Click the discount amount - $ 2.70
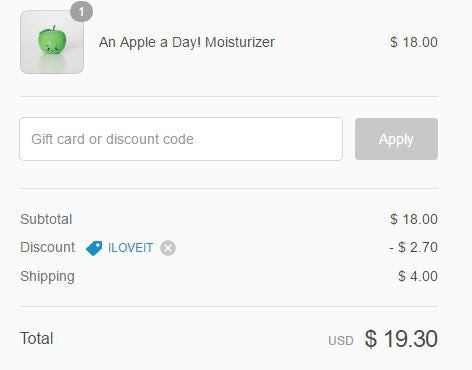Viewport: 472px width, 370px height. click(413, 247)
